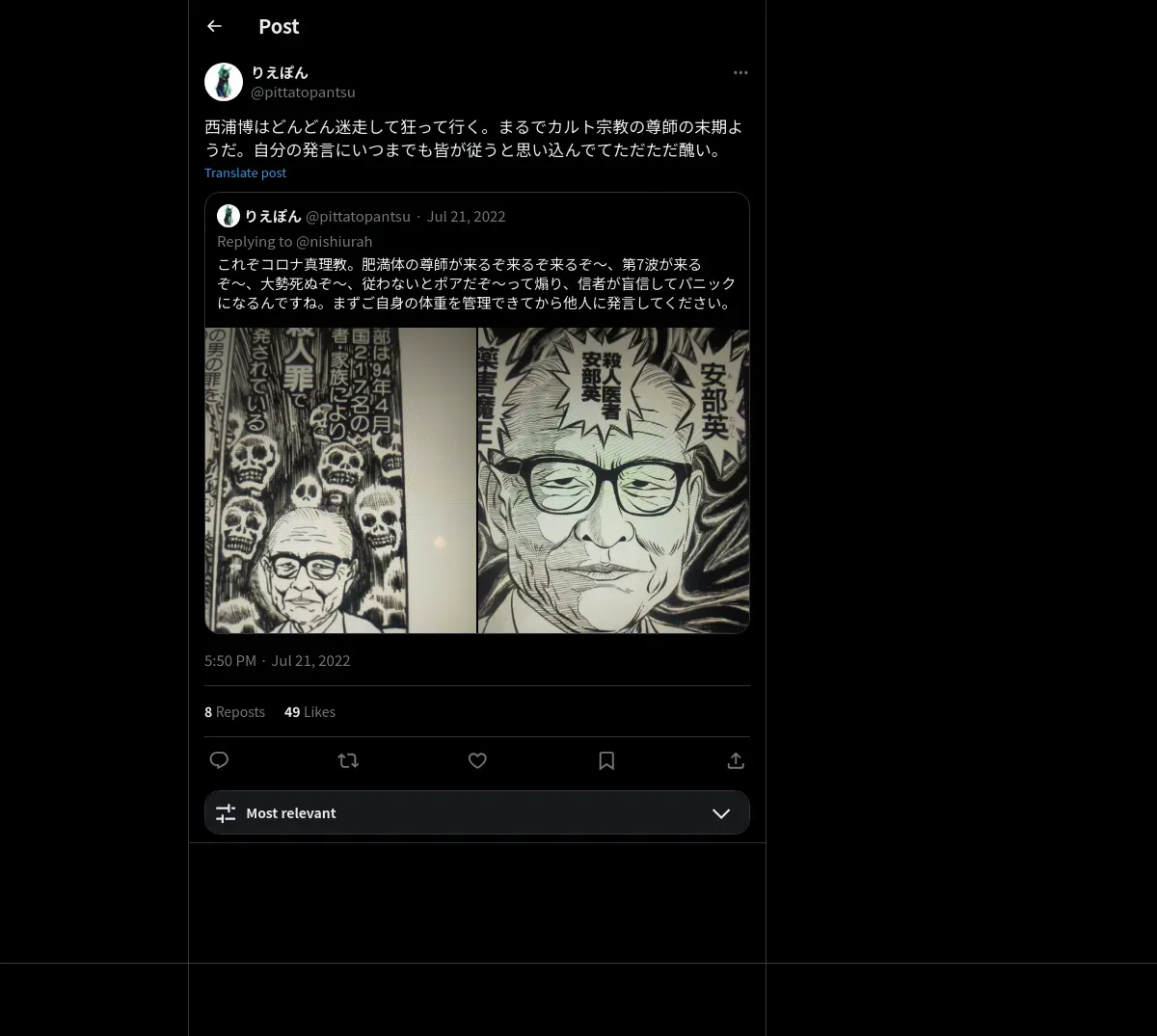The width and height of the screenshot is (1157, 1036).
Task: Open the right manga image with glasses face
Action: [614, 480]
